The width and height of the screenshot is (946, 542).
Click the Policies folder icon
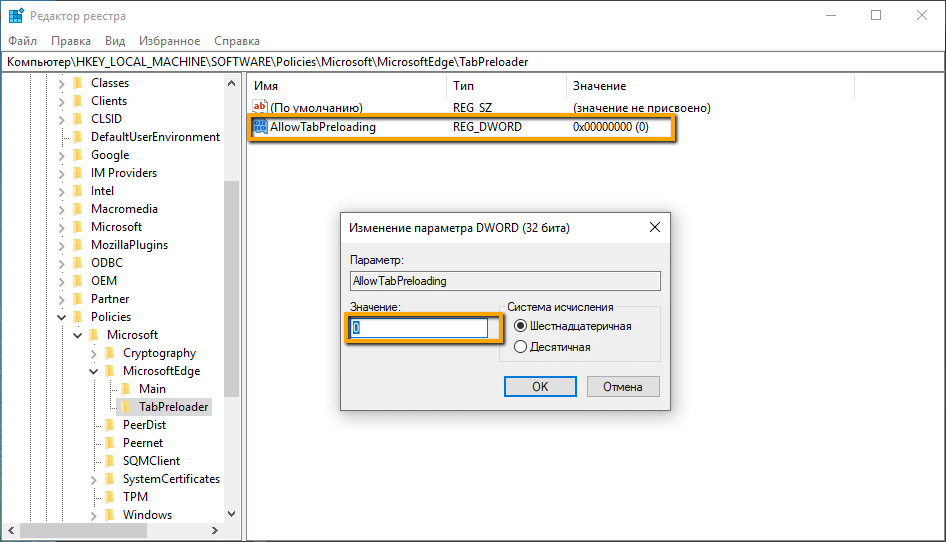pos(78,317)
